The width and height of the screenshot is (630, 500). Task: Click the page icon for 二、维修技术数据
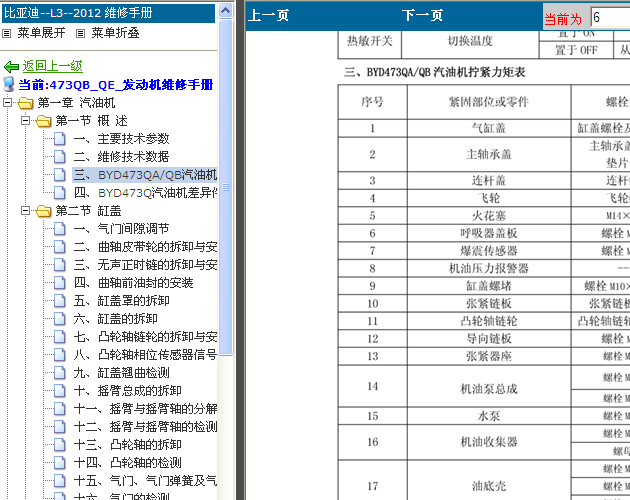coord(60,157)
